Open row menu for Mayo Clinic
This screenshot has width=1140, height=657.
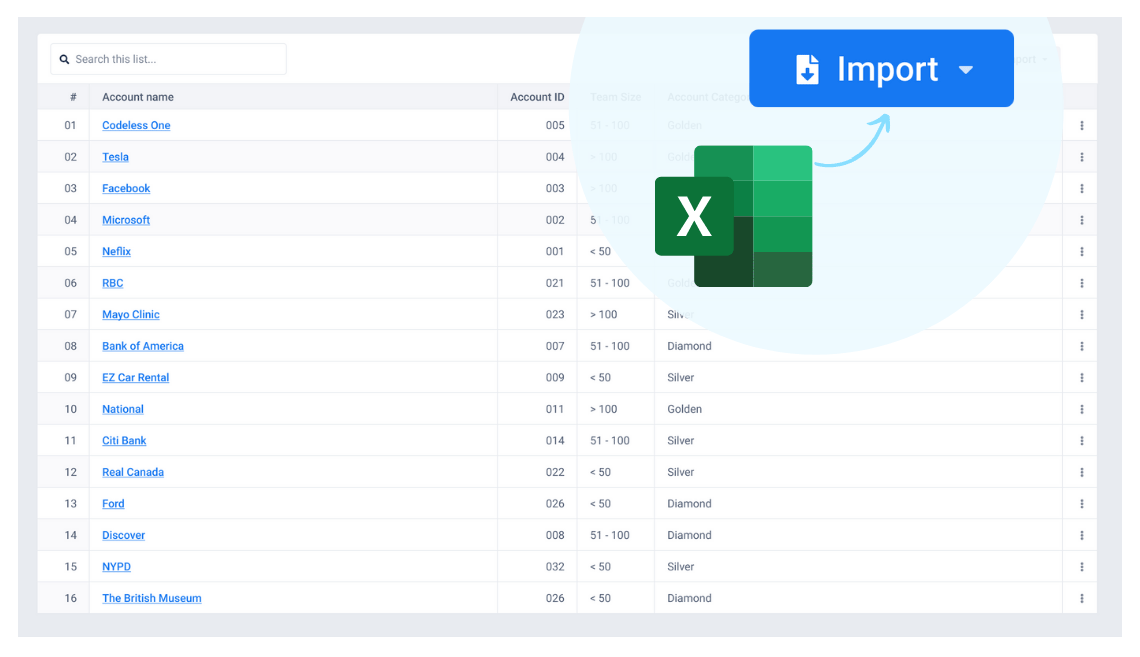(x=1082, y=315)
